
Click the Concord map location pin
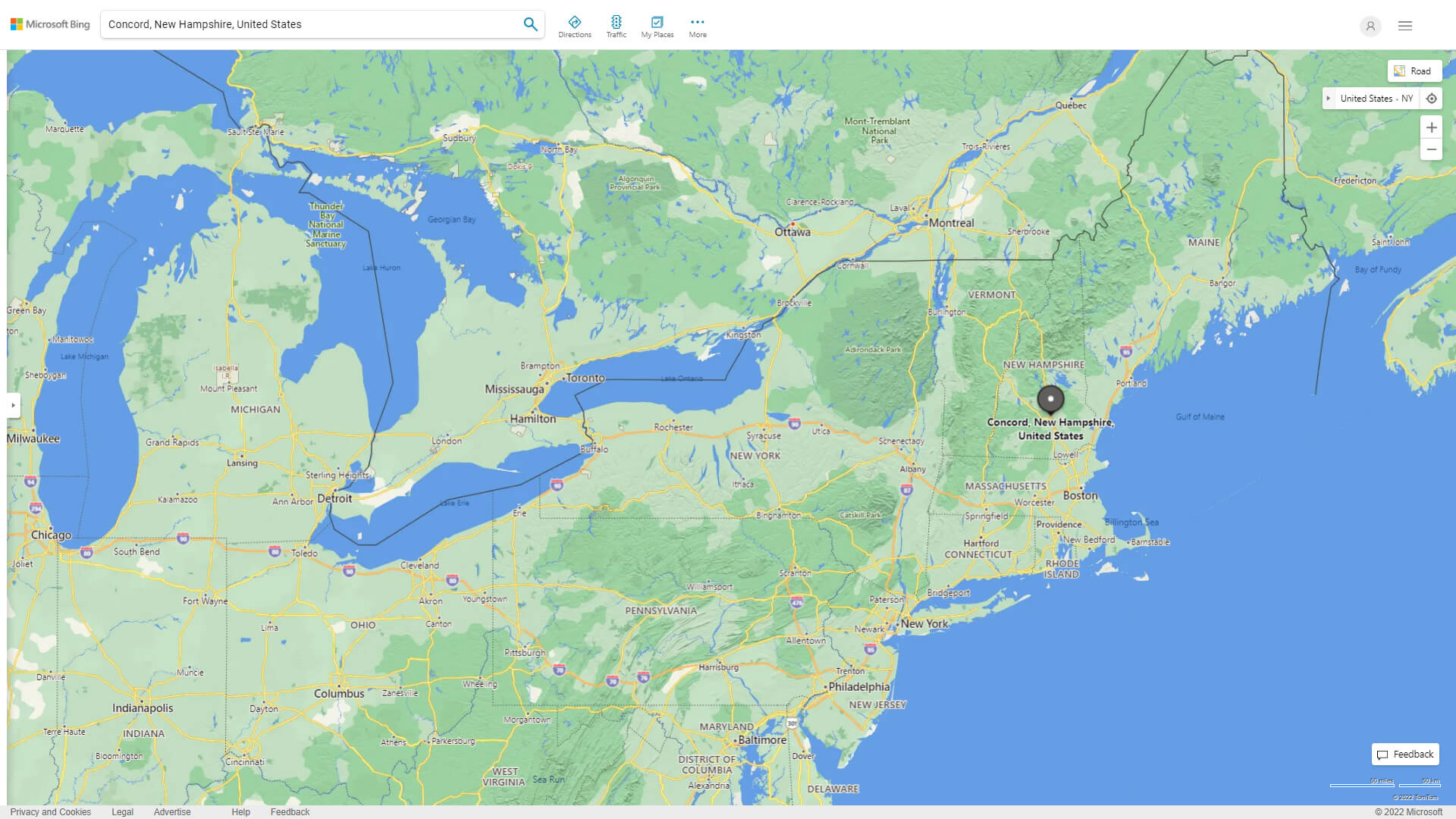1049,398
